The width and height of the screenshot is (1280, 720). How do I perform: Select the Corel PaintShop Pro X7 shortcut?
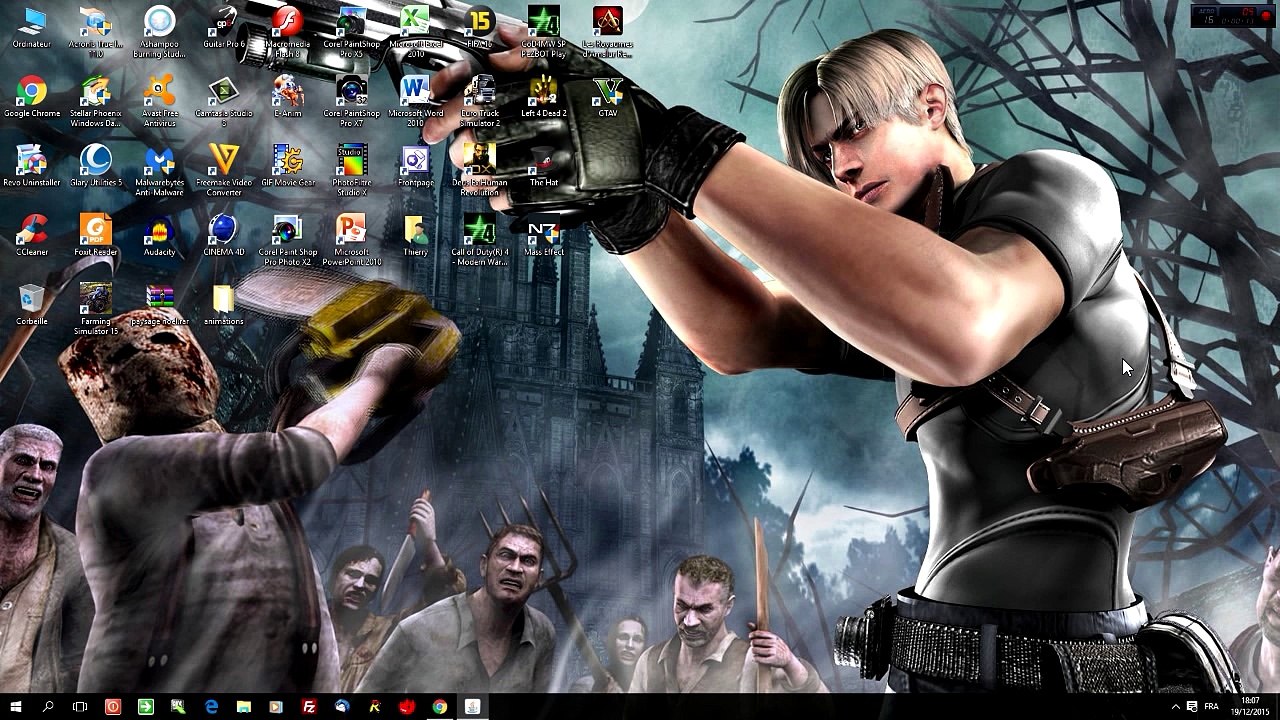[352, 102]
